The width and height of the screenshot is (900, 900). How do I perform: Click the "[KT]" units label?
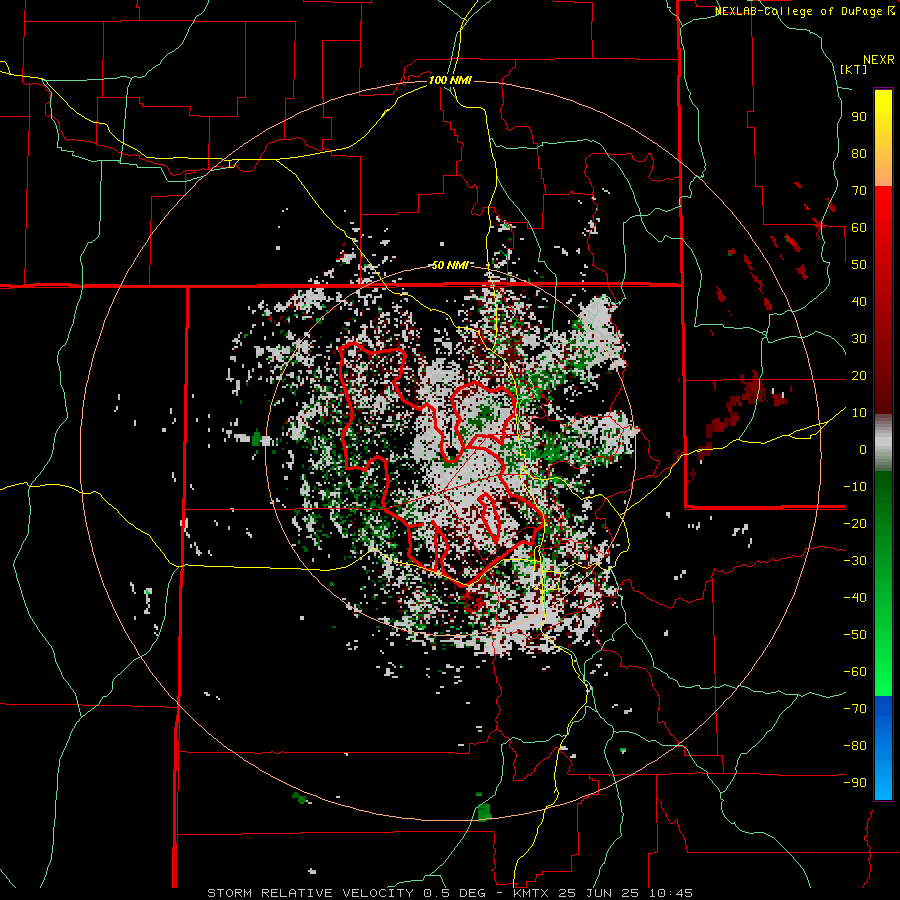(854, 69)
